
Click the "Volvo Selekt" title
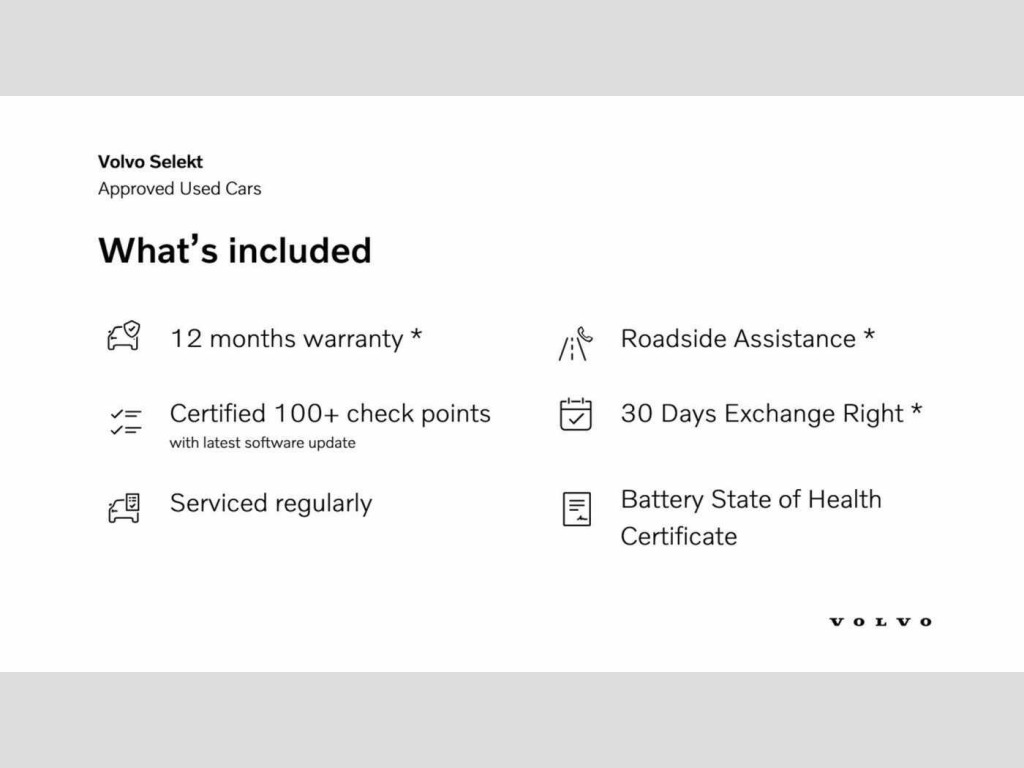(x=150, y=161)
